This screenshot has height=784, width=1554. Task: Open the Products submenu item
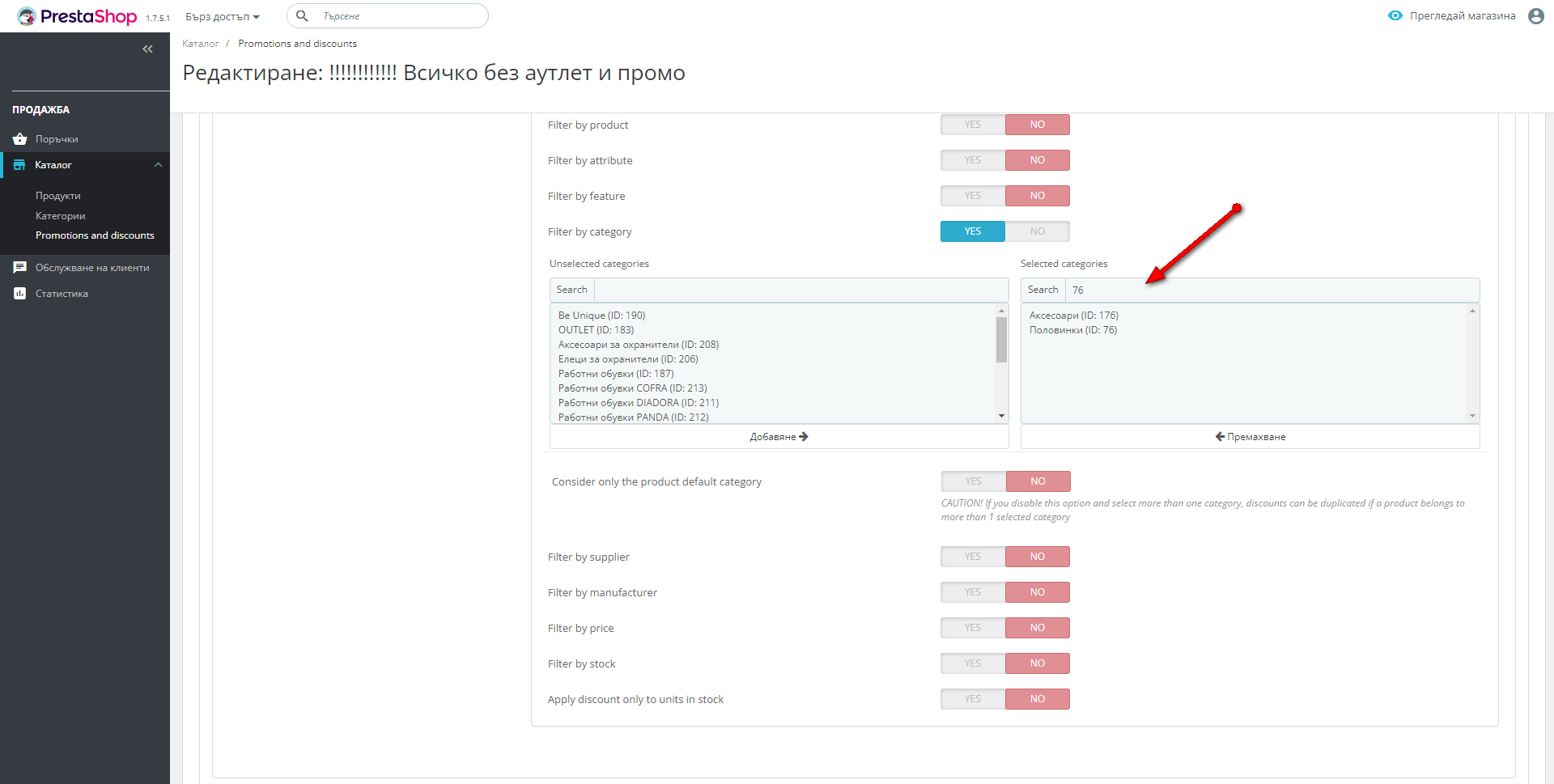click(x=58, y=196)
